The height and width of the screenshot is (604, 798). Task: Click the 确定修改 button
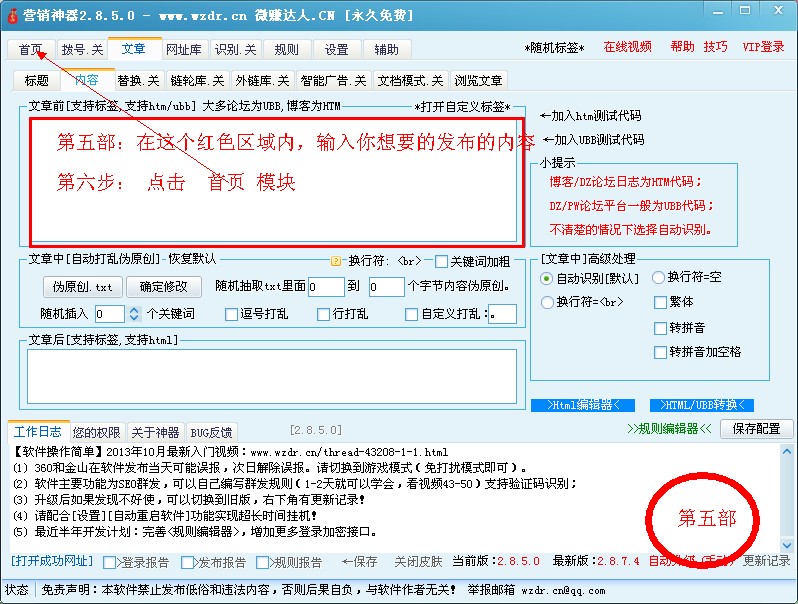(163, 287)
